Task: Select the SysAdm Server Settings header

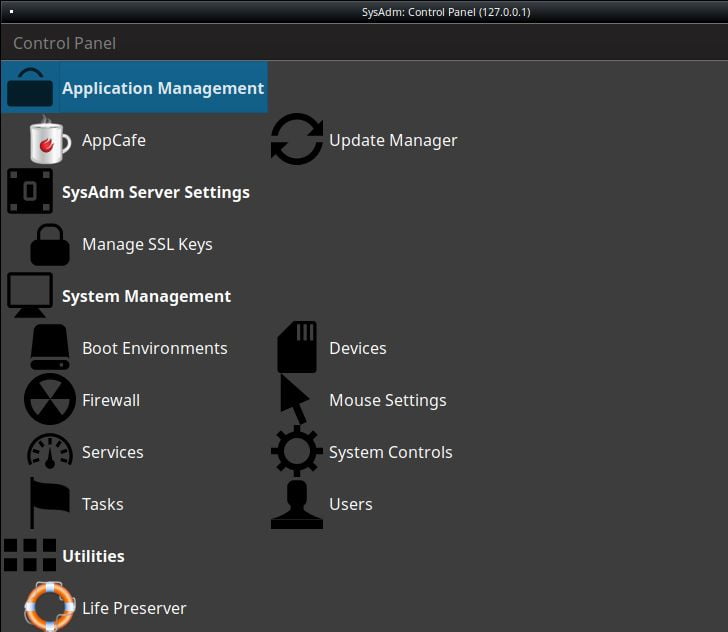Action: click(156, 192)
